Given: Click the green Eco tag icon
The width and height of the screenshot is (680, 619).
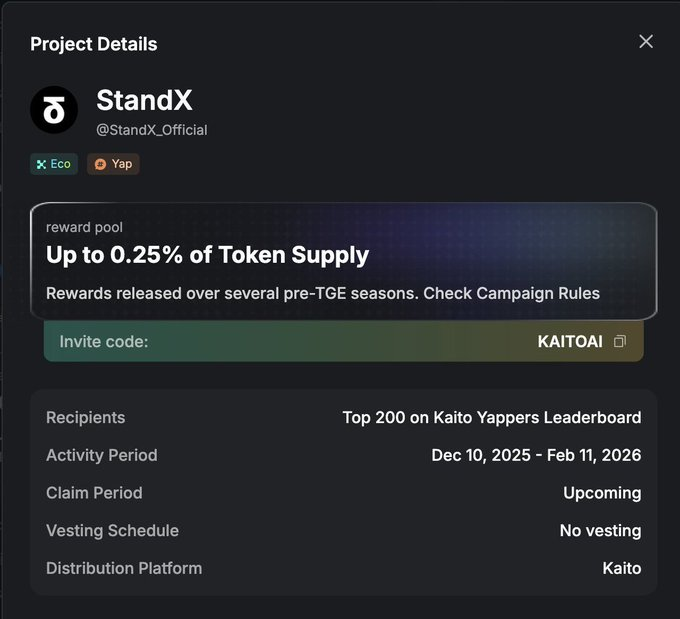Looking at the screenshot, I should 41,164.
